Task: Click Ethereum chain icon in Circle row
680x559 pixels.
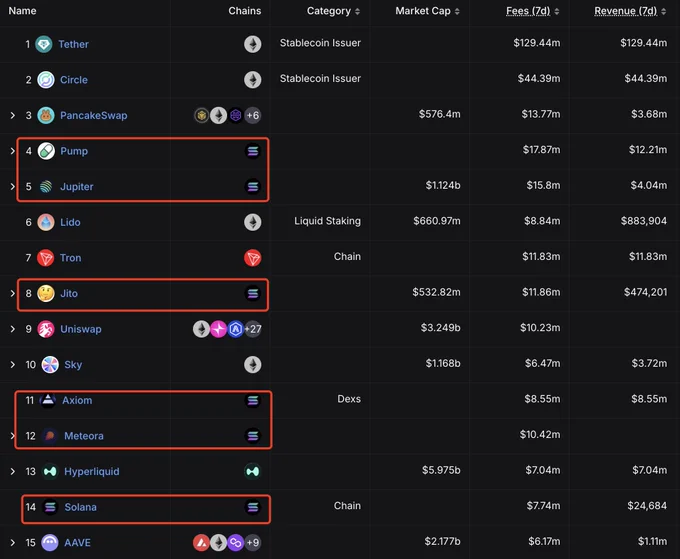Action: pos(252,80)
